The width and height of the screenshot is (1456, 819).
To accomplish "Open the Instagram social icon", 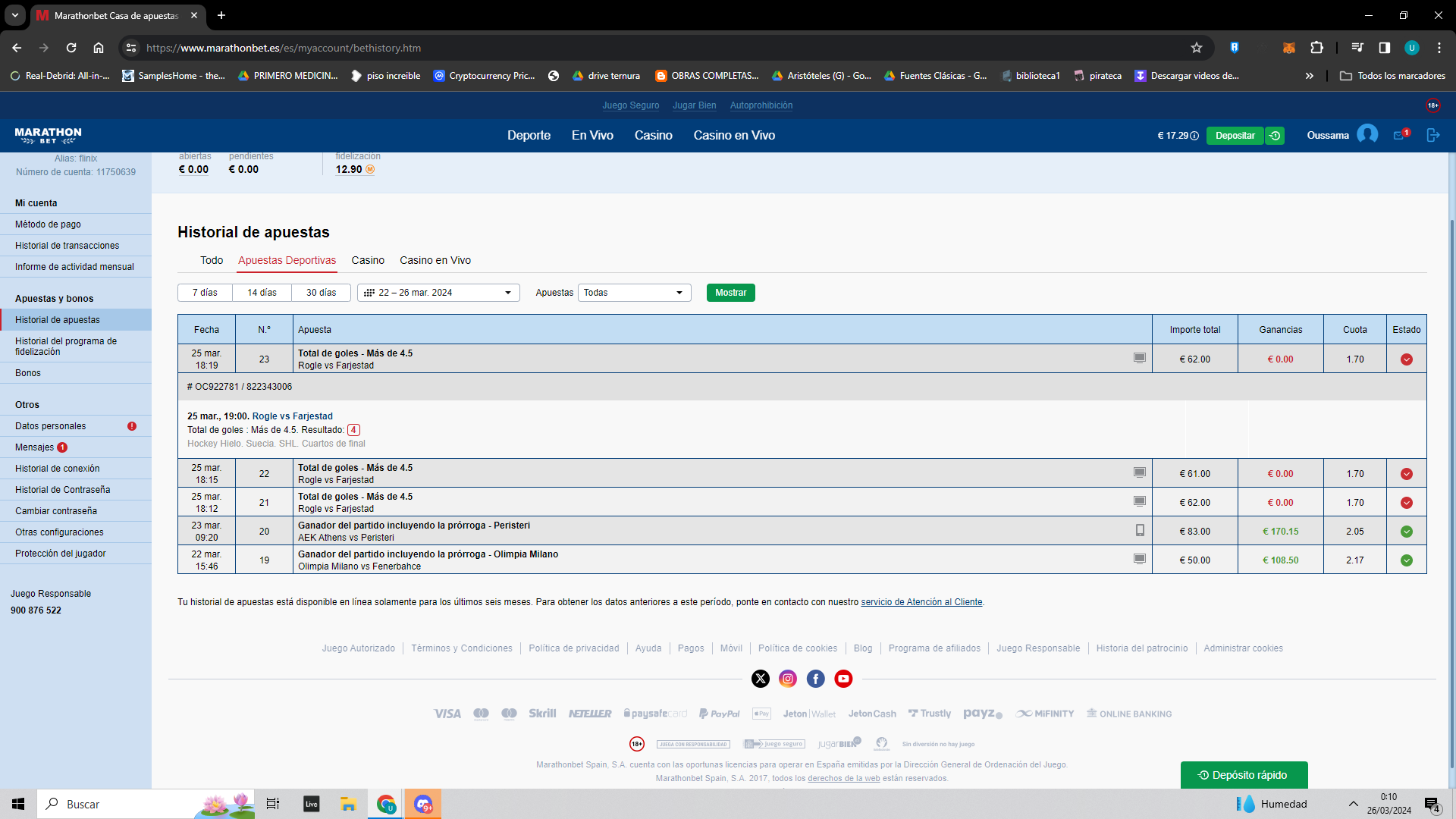I will click(788, 679).
